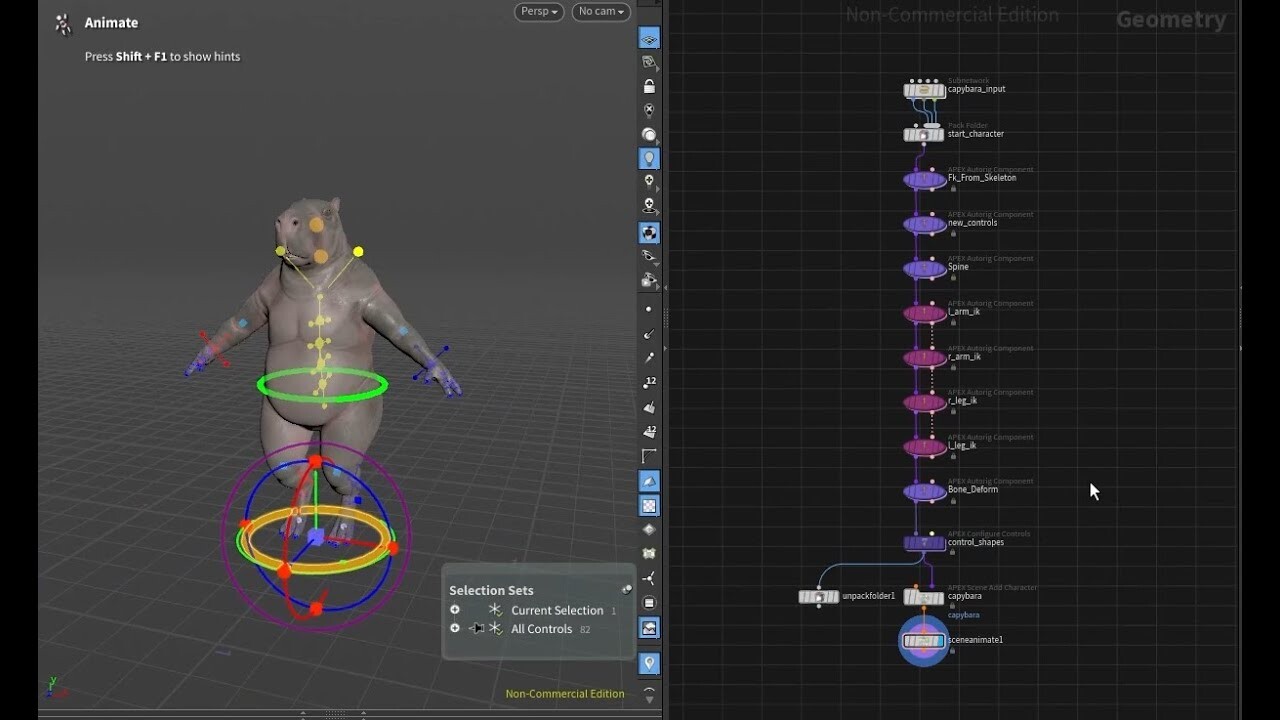This screenshot has width=1280, height=720.
Task: Toggle pin for the All Controls selection set
Action: (x=477, y=628)
